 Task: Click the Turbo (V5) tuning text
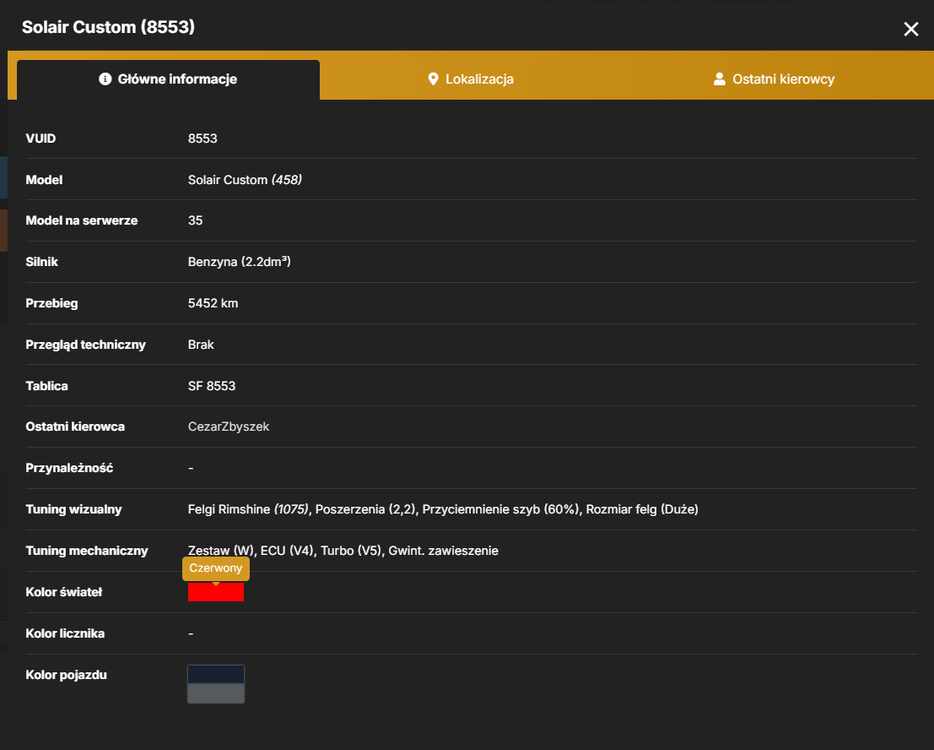pyautogui.click(x=351, y=551)
